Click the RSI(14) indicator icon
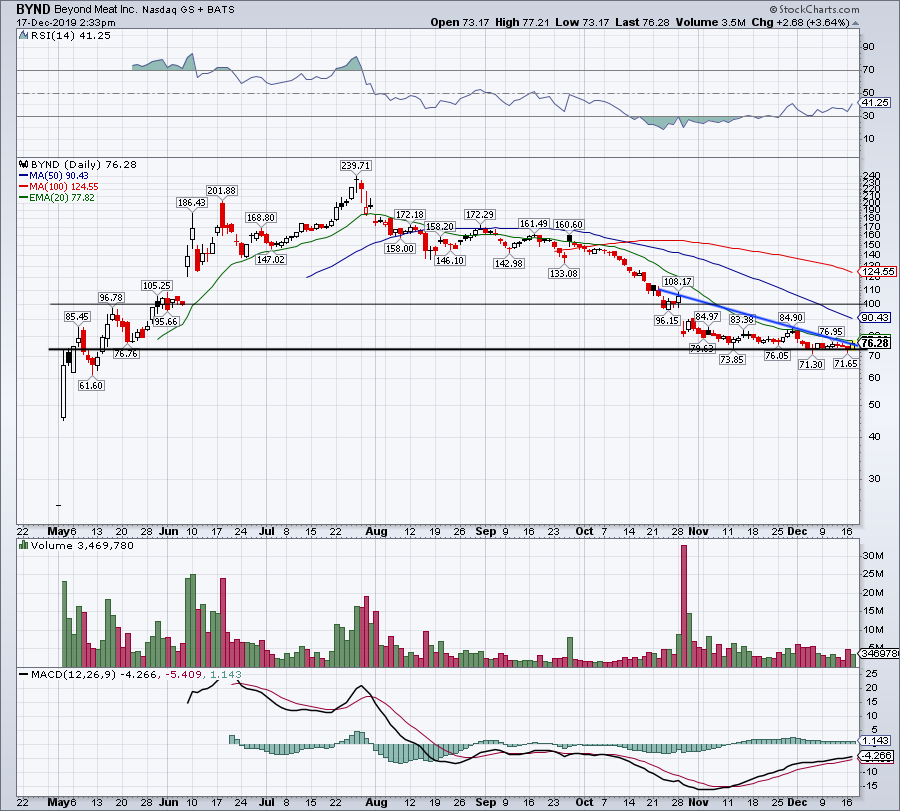Viewport: 900px width, 811px height. tap(23, 35)
